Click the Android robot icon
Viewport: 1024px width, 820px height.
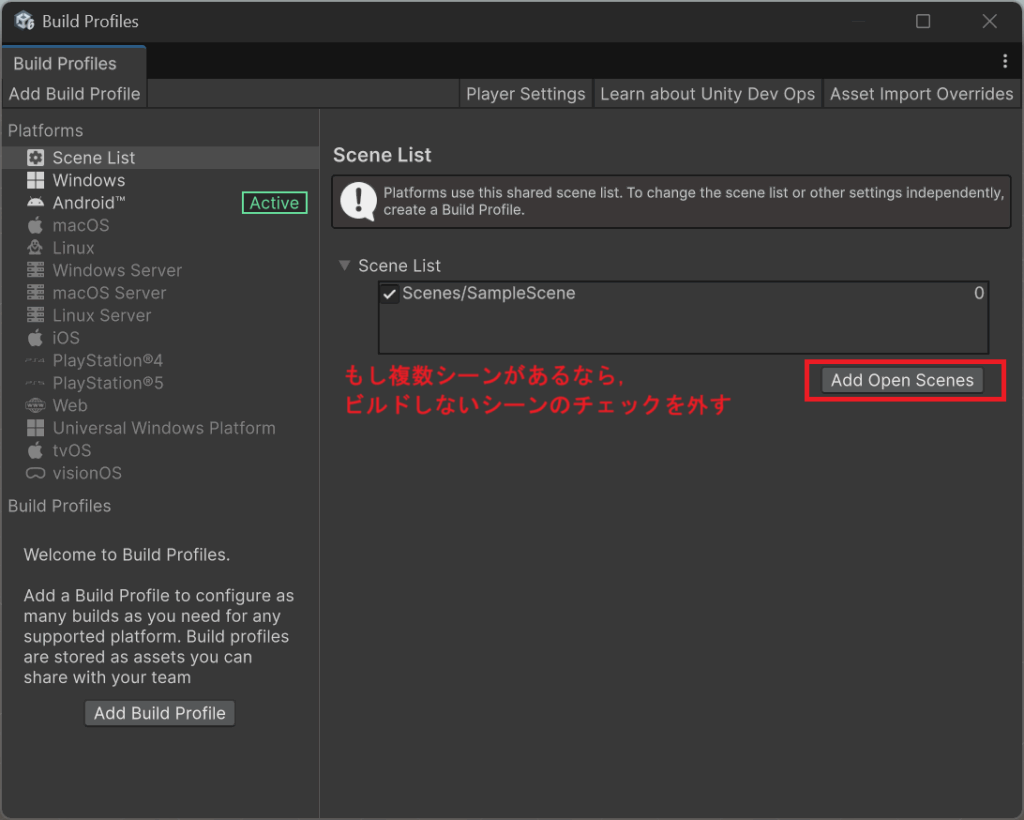(35, 202)
